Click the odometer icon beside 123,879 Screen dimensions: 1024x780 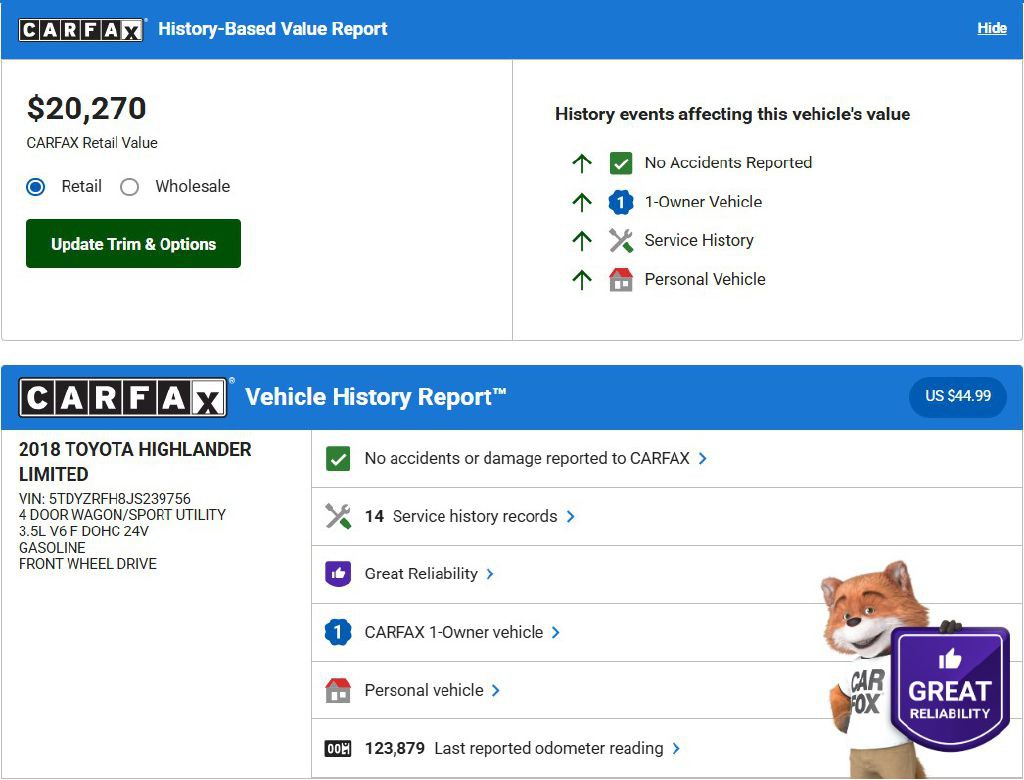338,749
